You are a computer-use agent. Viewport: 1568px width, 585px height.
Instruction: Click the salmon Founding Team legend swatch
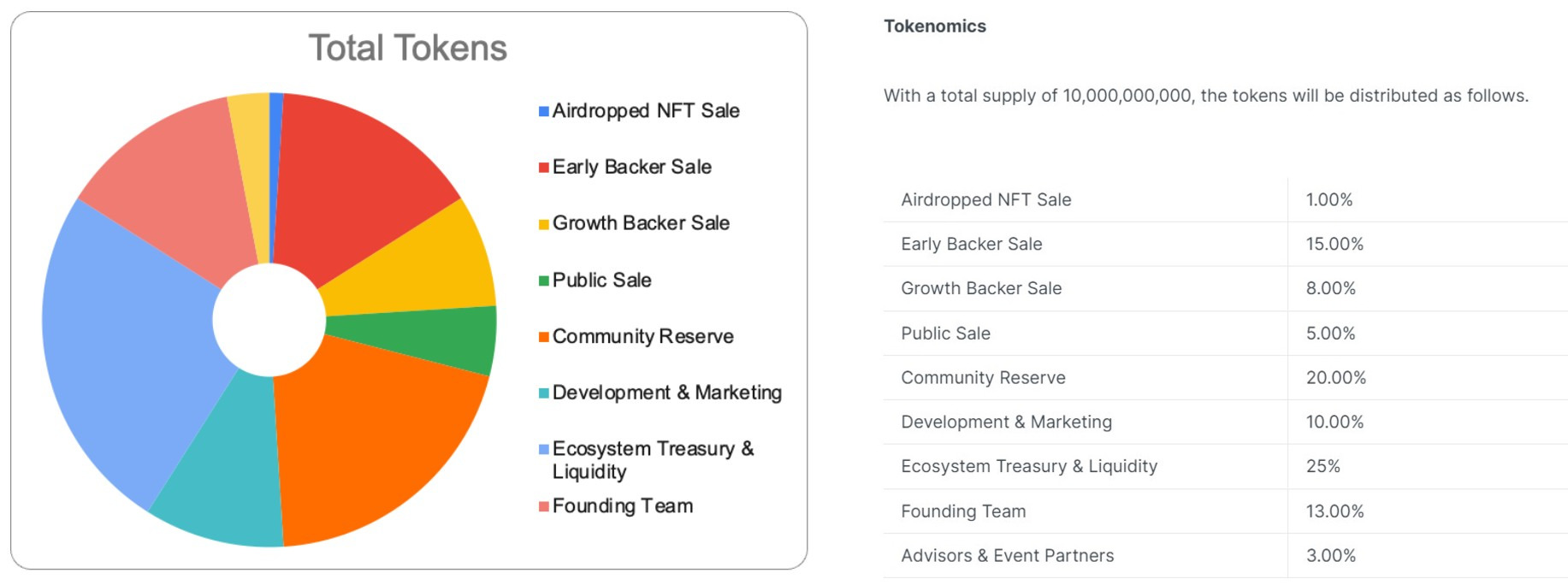(543, 506)
